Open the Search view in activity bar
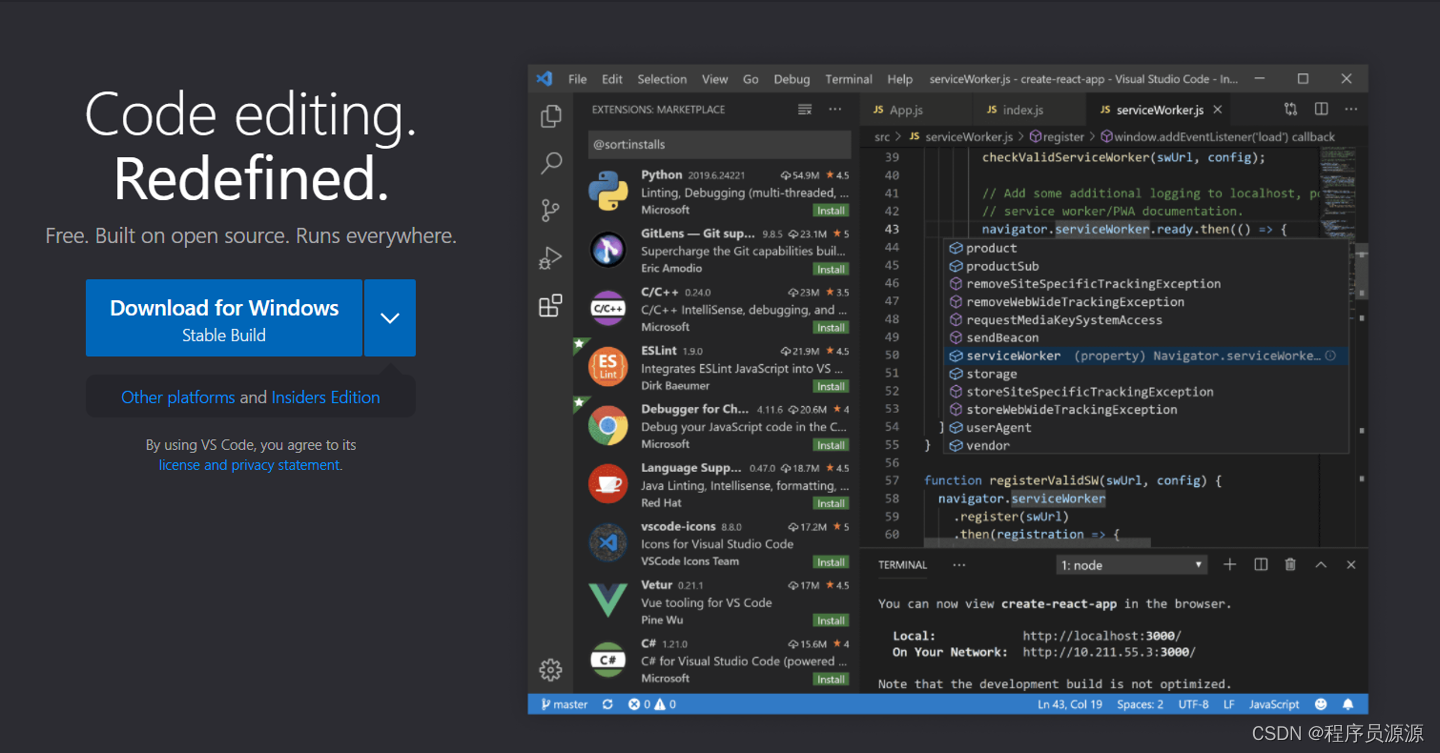Image resolution: width=1440 pixels, height=753 pixels. pos(551,163)
